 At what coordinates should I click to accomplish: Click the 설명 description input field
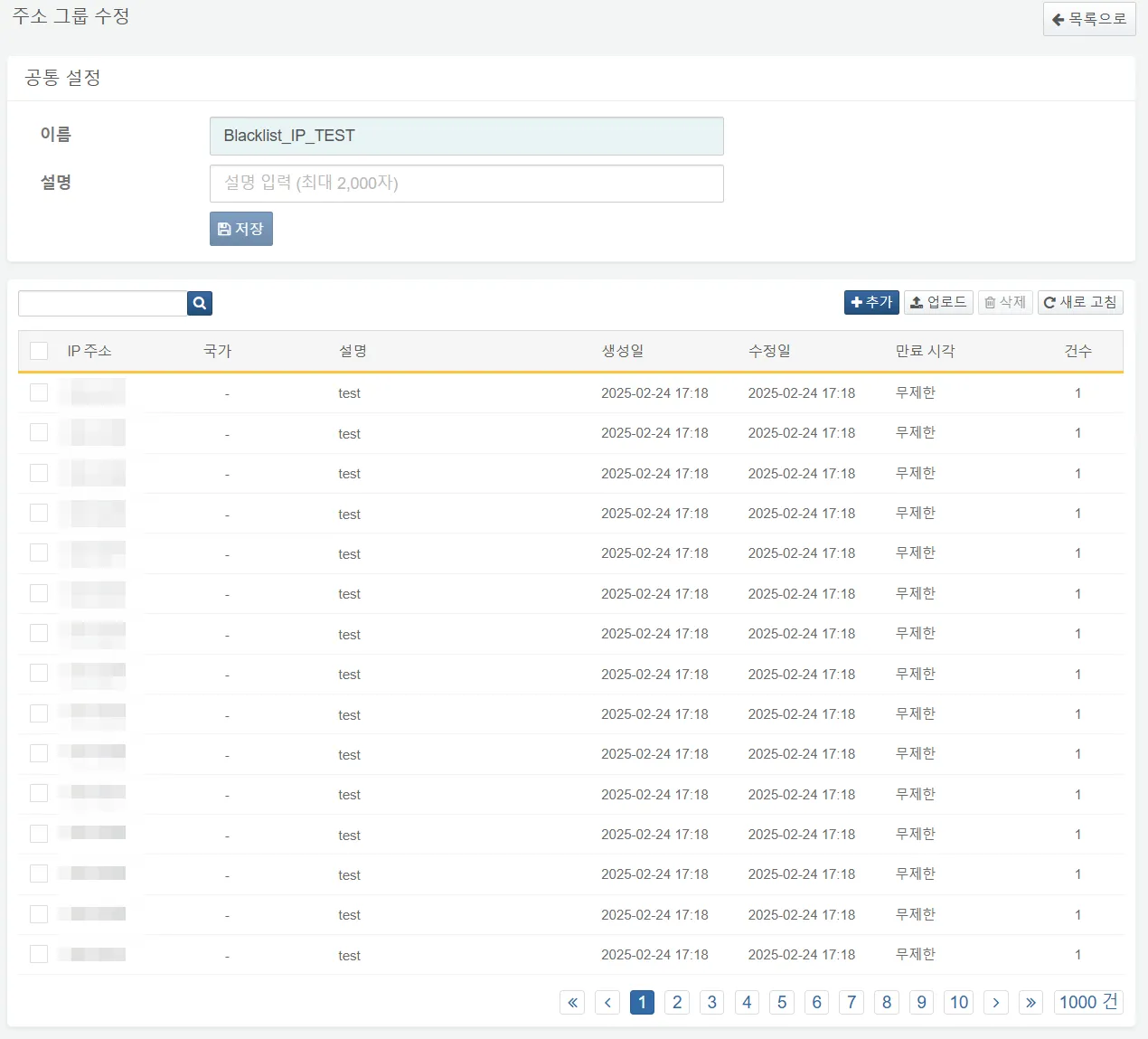[466, 184]
